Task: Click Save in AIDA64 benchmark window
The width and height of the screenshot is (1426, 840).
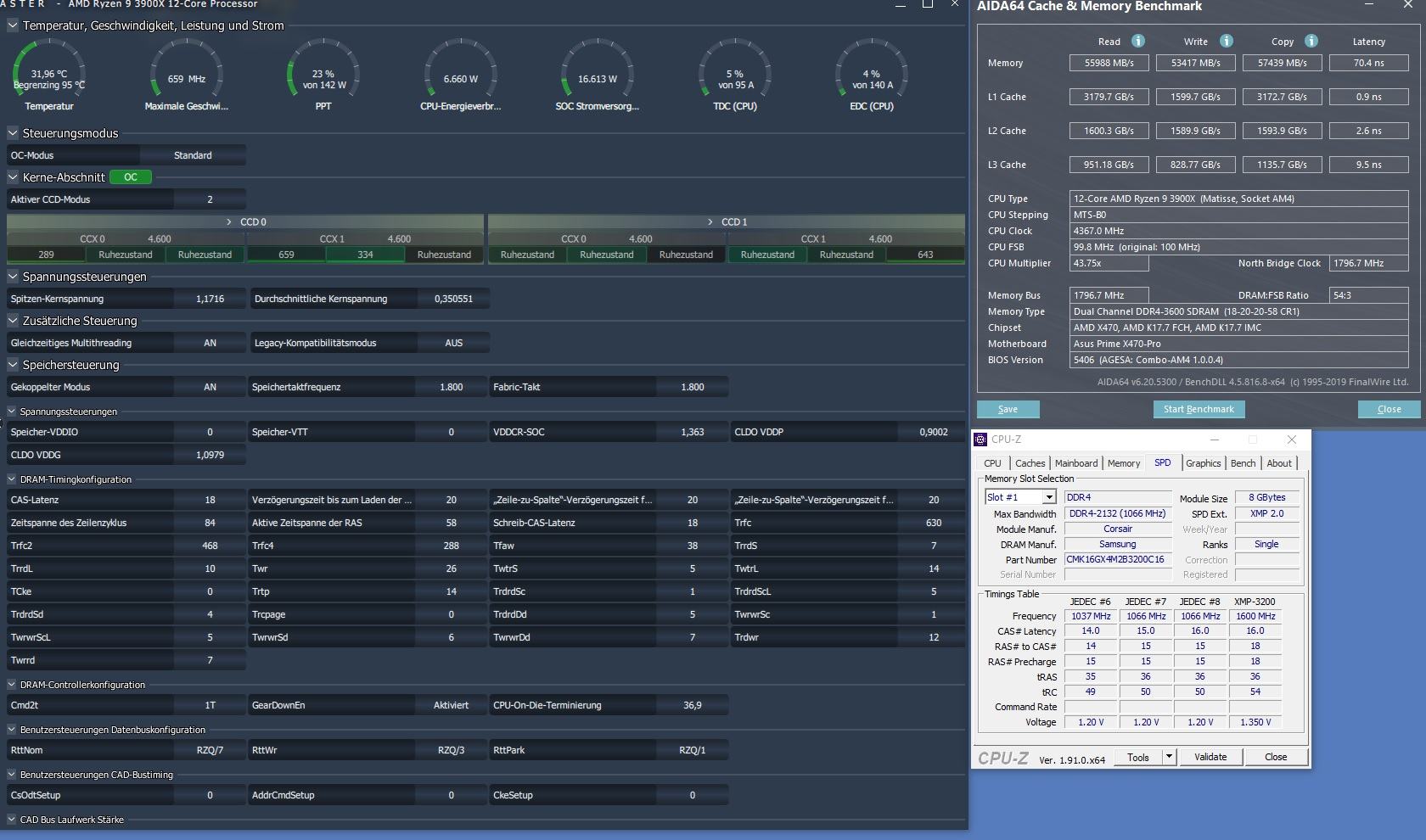Action: pos(1008,409)
